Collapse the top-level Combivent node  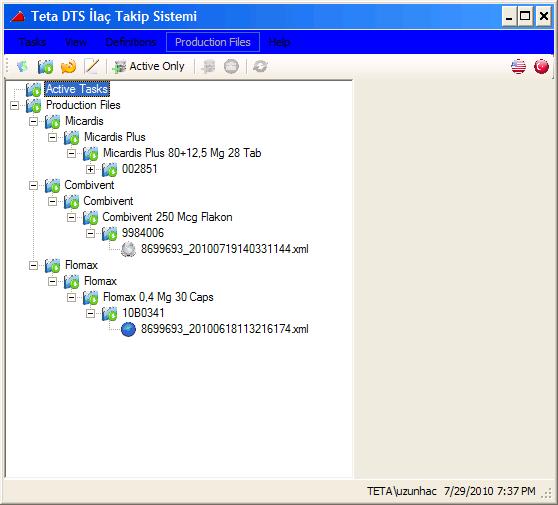tap(33, 185)
